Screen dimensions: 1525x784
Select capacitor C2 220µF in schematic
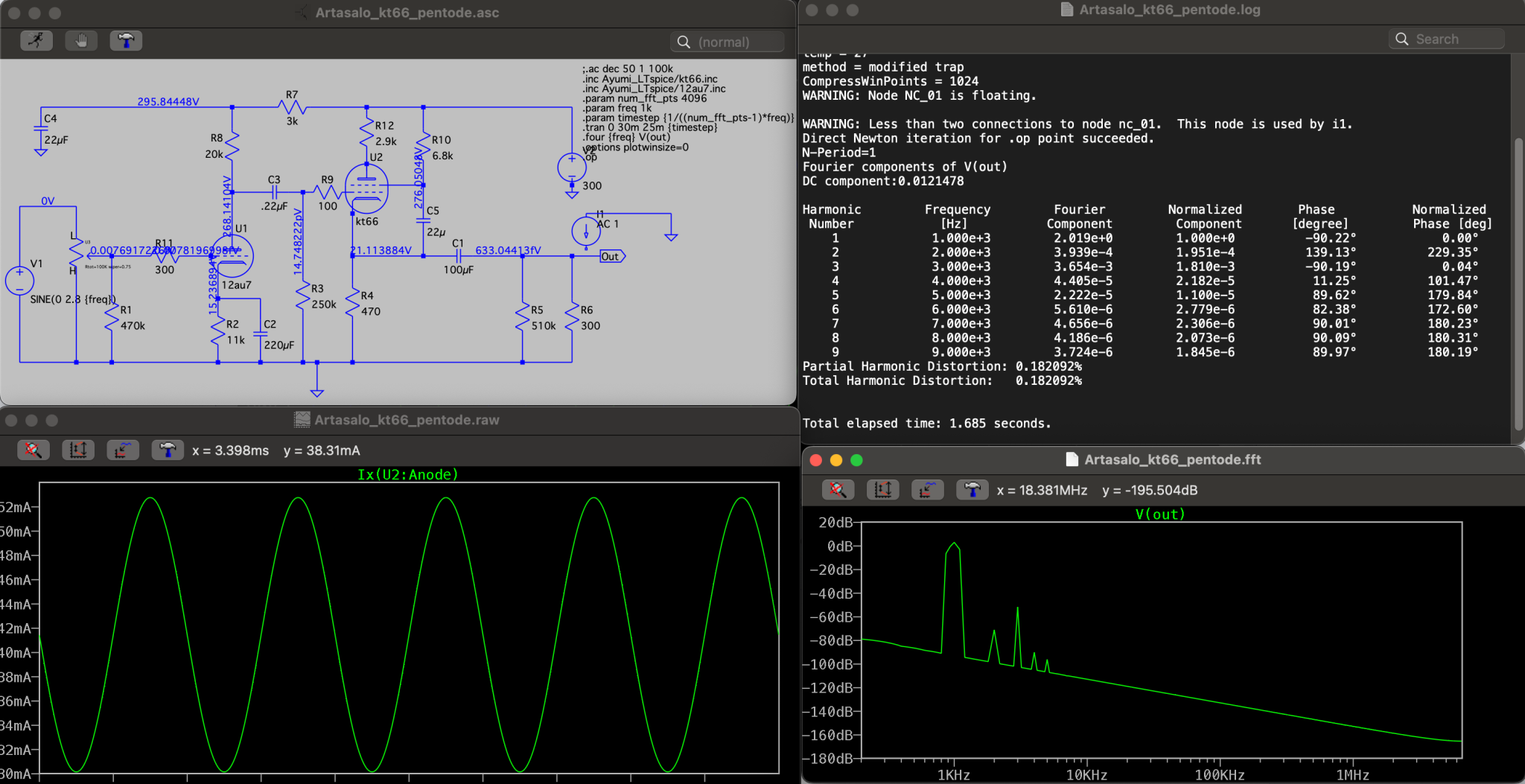261,335
